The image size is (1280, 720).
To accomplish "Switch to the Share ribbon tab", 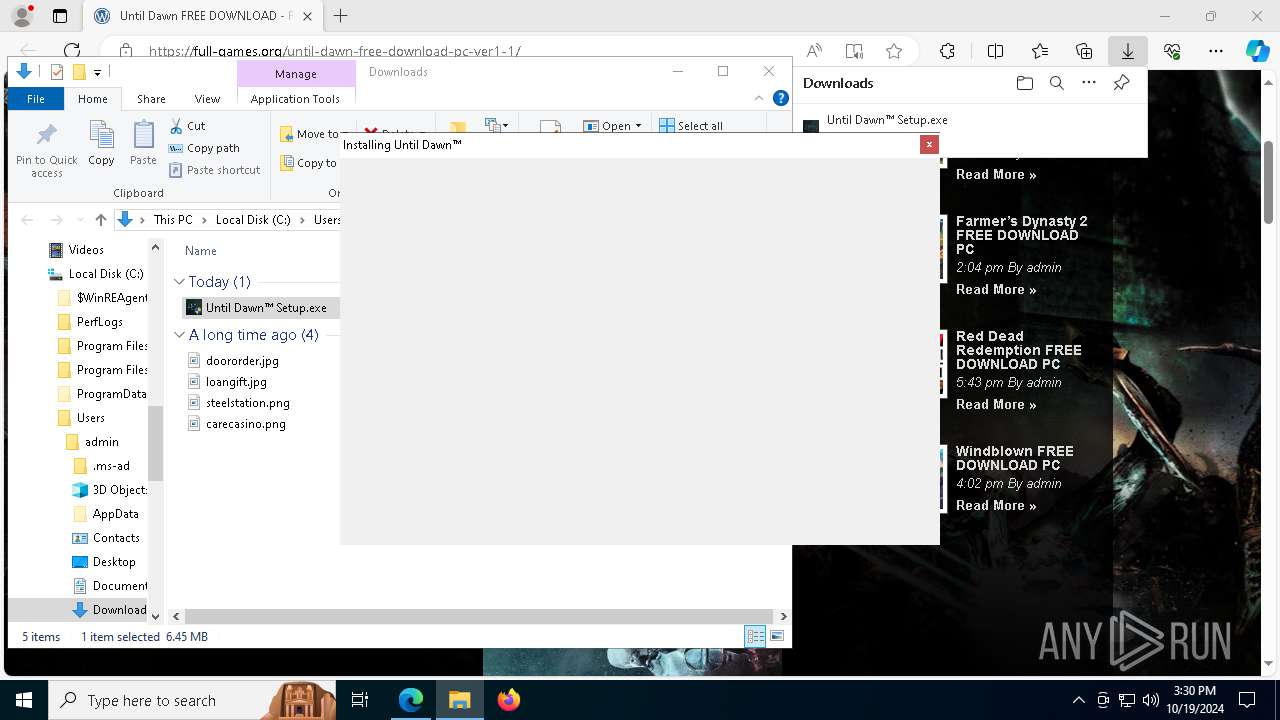I will (151, 99).
